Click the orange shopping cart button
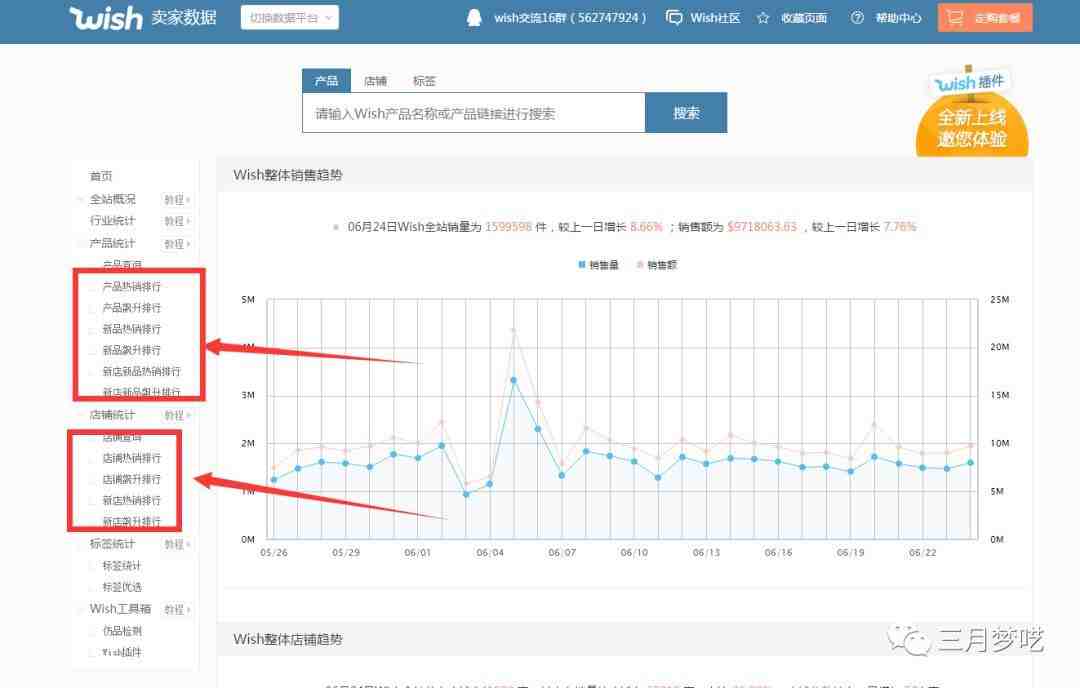 pyautogui.click(x=985, y=18)
